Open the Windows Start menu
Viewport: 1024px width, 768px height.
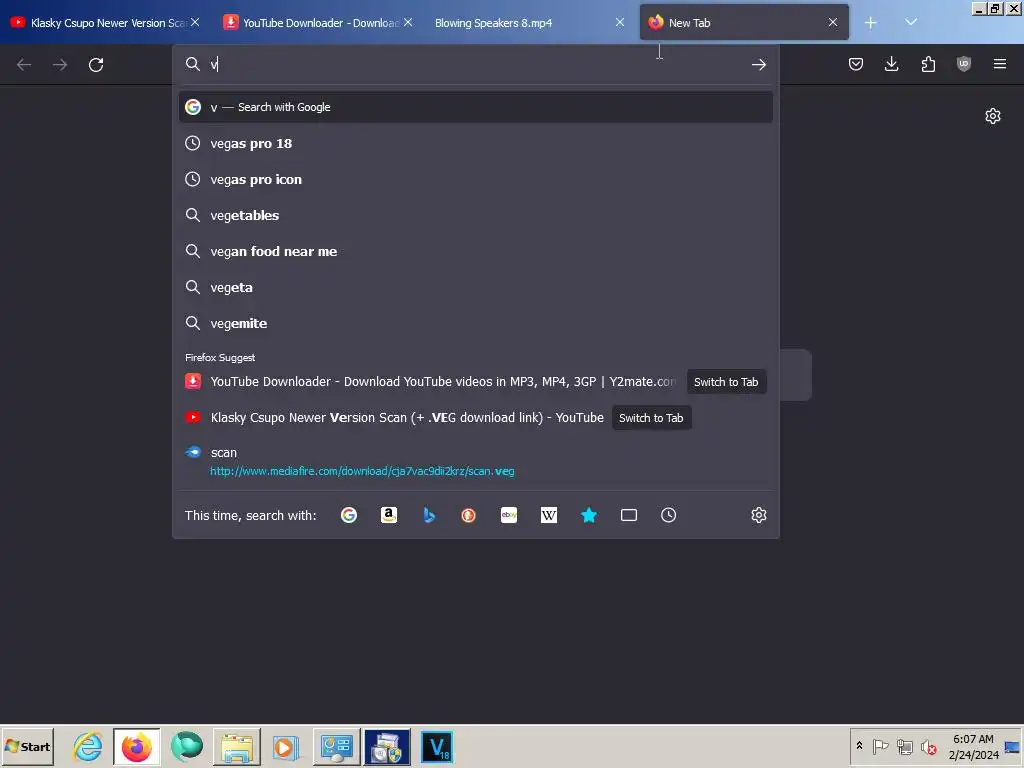(27, 746)
